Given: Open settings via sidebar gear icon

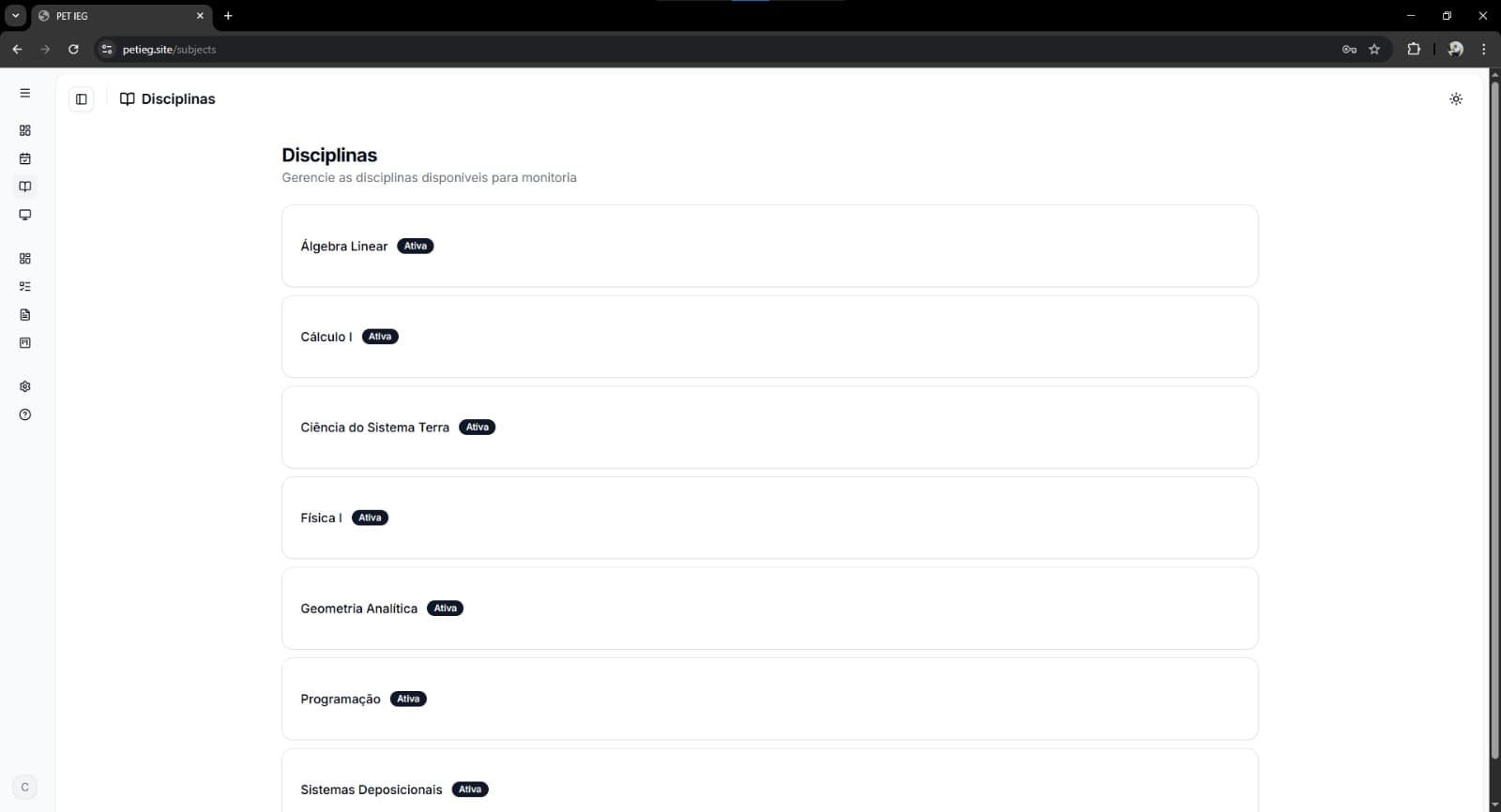Looking at the screenshot, I should click(25, 386).
